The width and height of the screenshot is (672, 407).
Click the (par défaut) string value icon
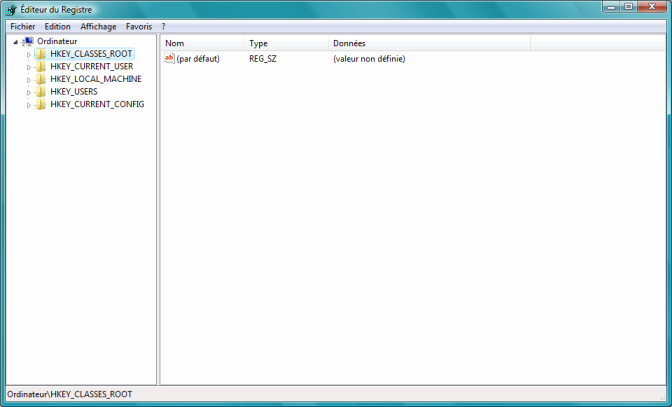tap(169, 58)
